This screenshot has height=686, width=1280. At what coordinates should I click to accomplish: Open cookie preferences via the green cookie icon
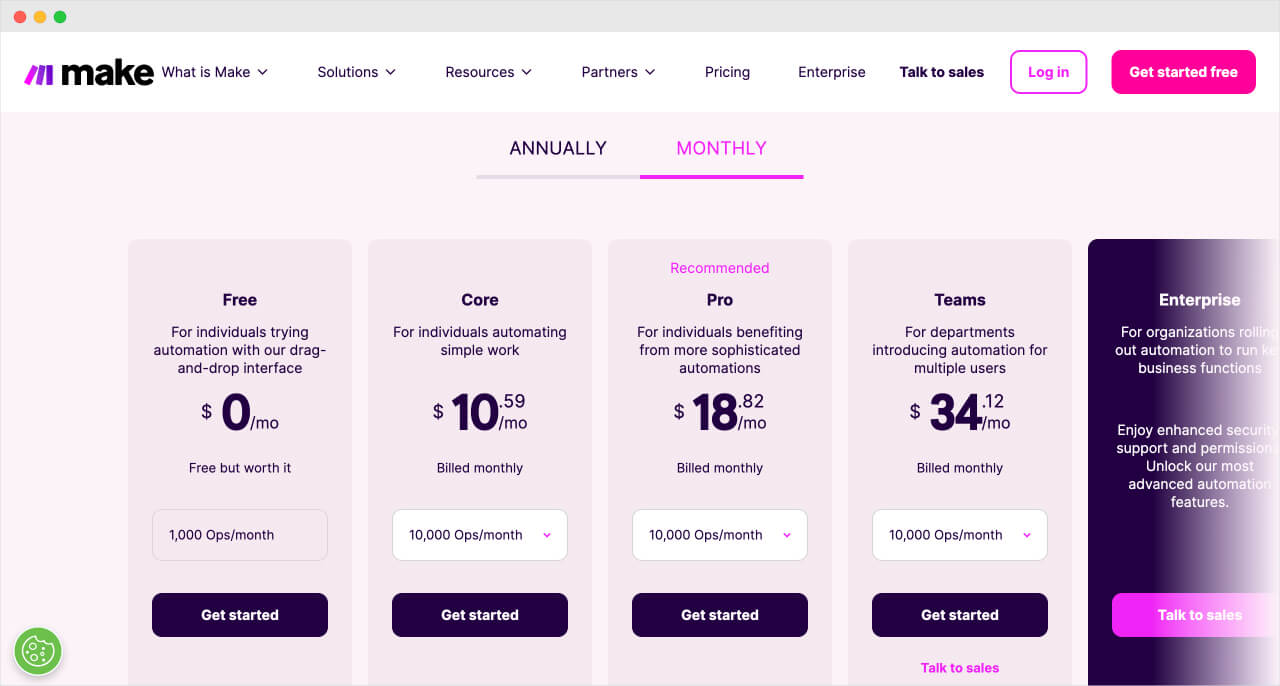tap(38, 651)
